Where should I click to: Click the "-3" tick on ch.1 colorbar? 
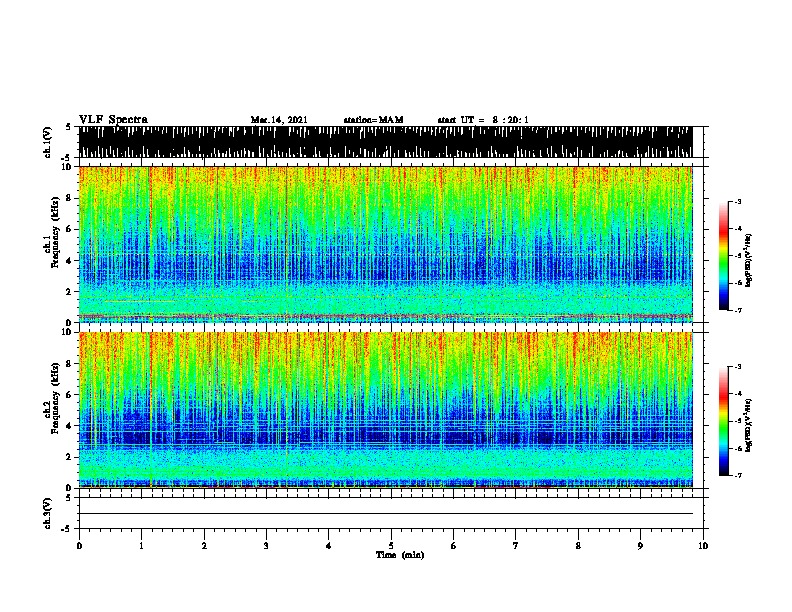(738, 202)
